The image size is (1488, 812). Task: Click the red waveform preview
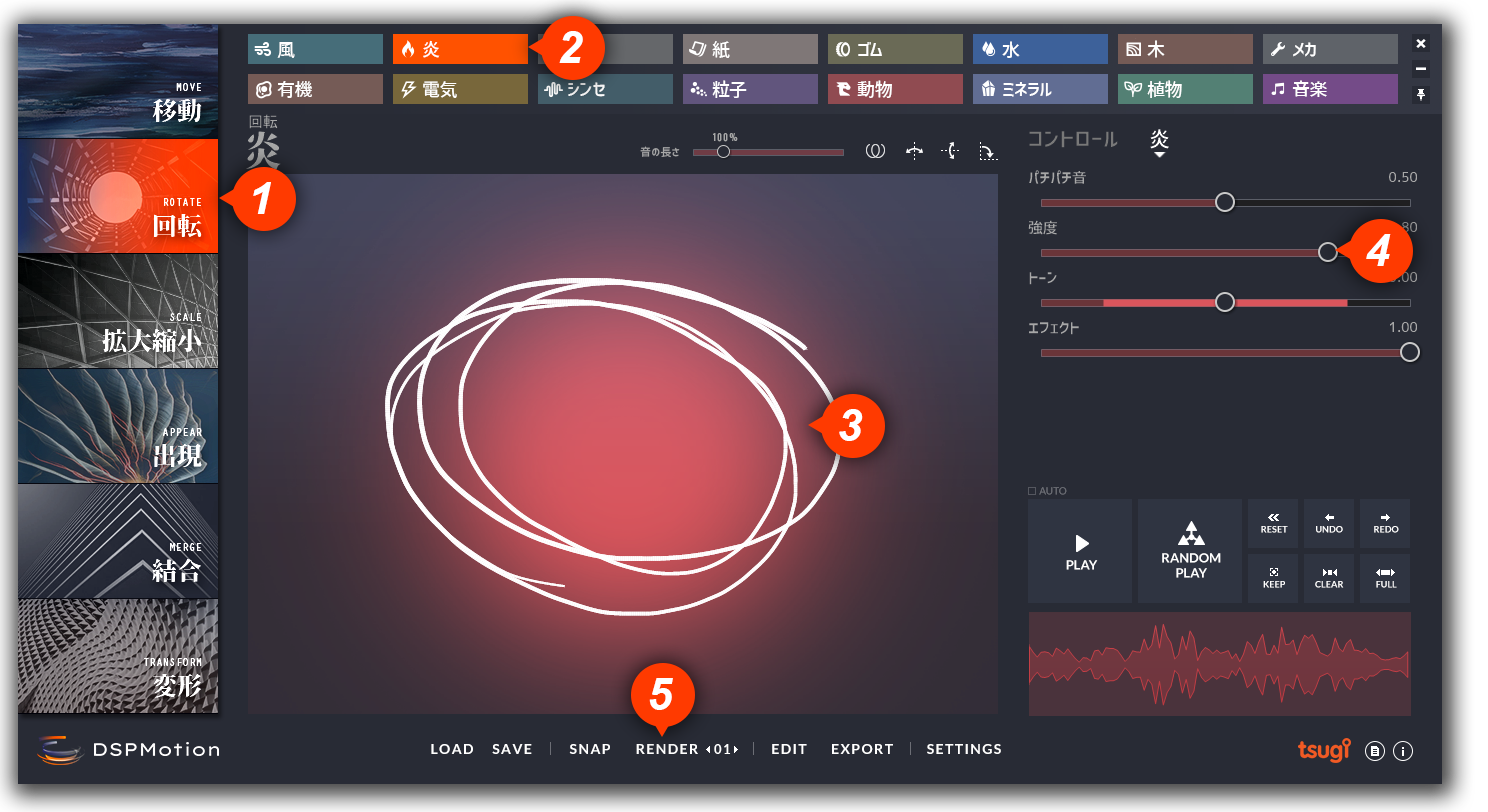pos(1220,664)
